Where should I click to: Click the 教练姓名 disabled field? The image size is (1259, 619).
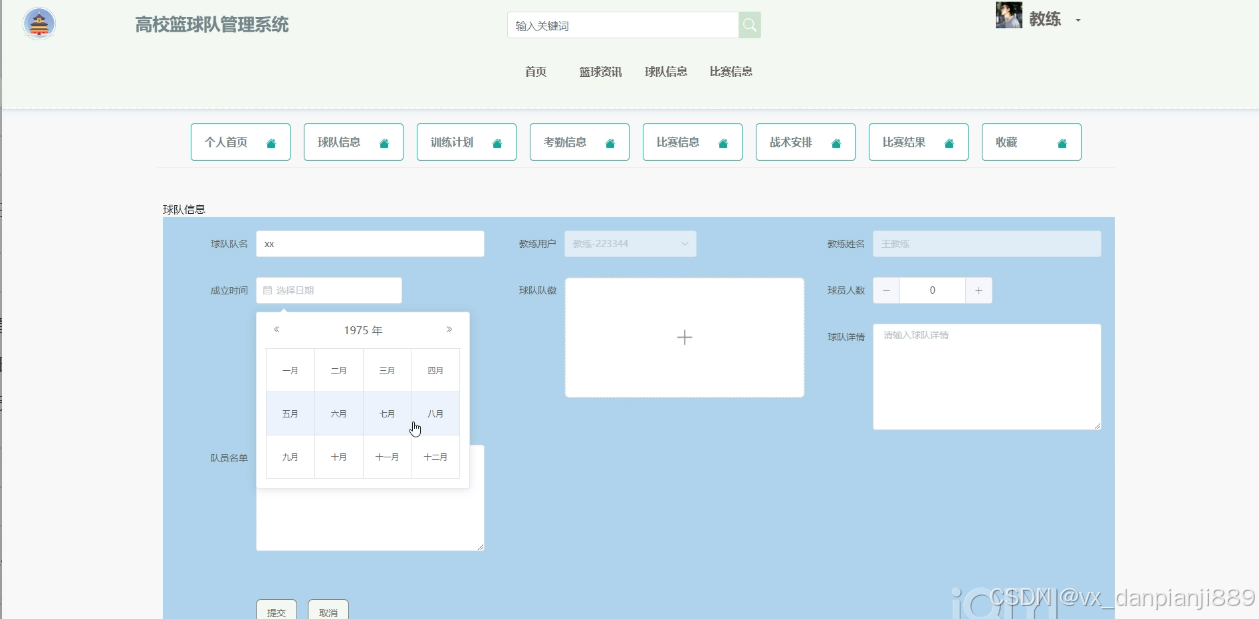click(x=987, y=243)
